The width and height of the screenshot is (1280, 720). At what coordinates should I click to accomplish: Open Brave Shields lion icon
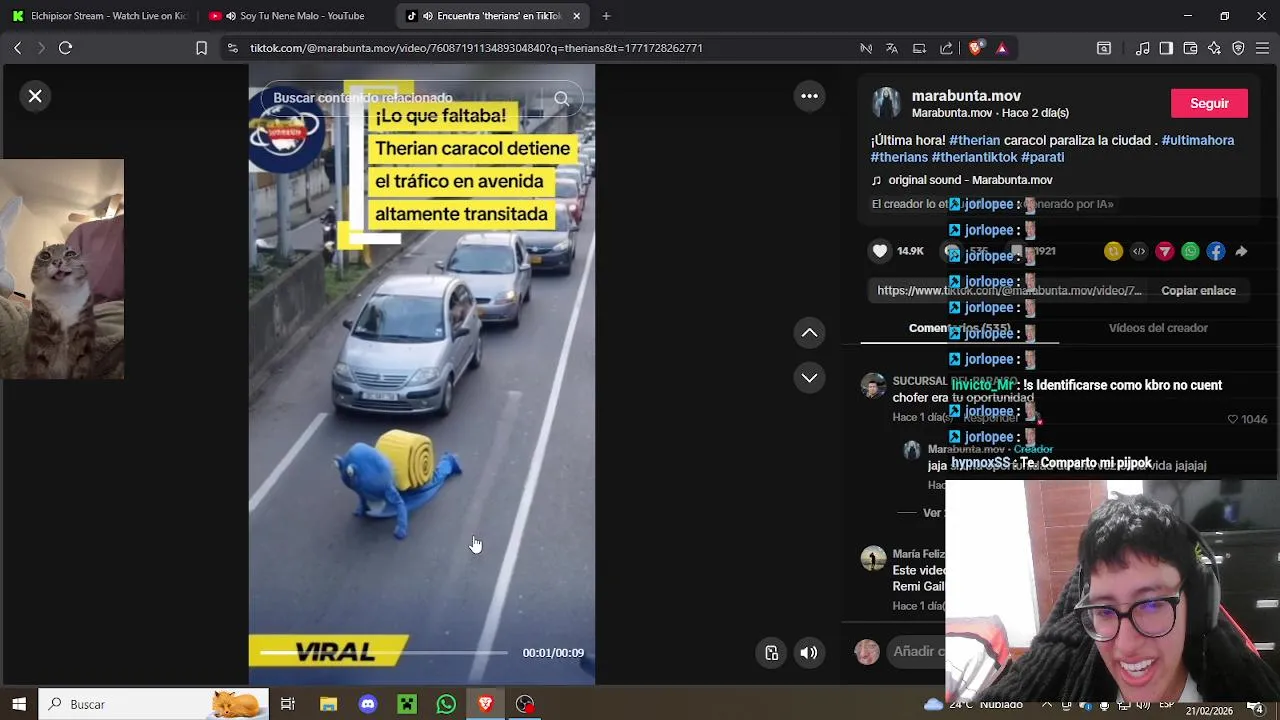(x=975, y=48)
